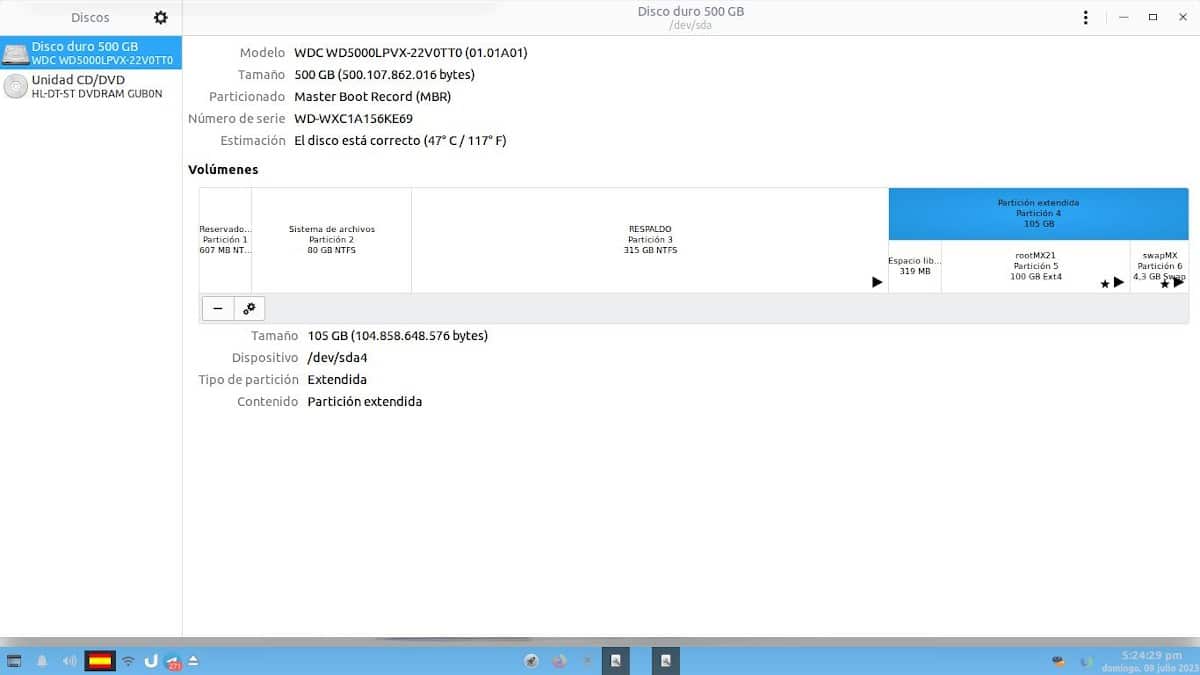Click the /dev/sda subtitle in title bar

[x=691, y=25]
